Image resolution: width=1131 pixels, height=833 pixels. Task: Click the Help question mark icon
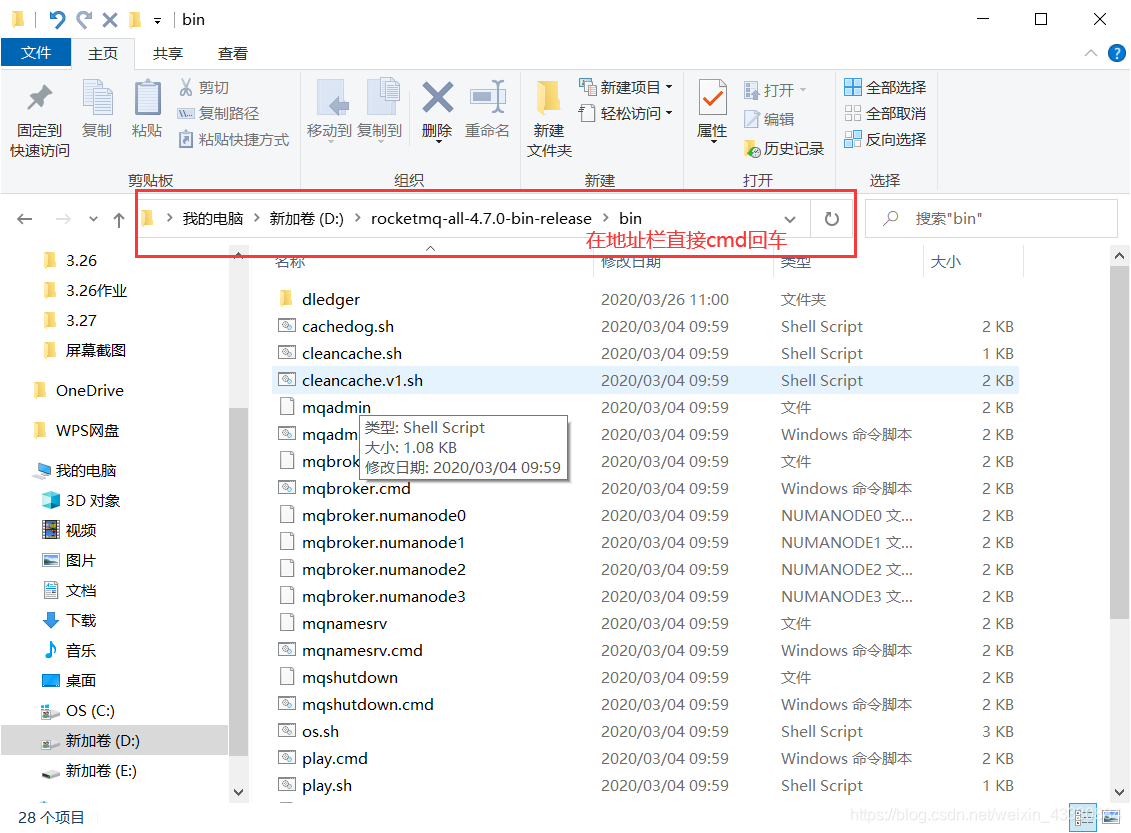(1117, 53)
